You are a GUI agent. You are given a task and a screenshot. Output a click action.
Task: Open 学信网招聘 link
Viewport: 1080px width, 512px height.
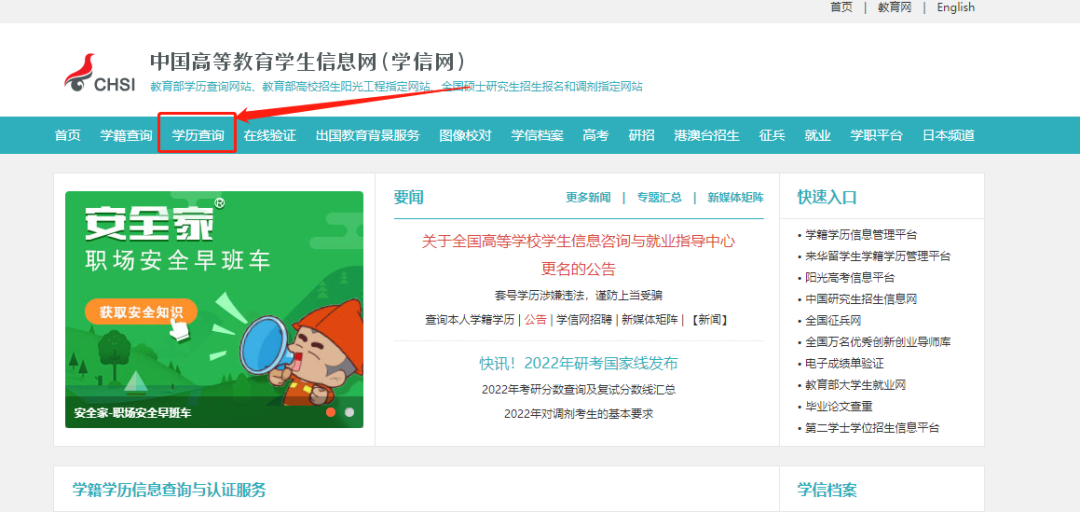click(x=583, y=320)
